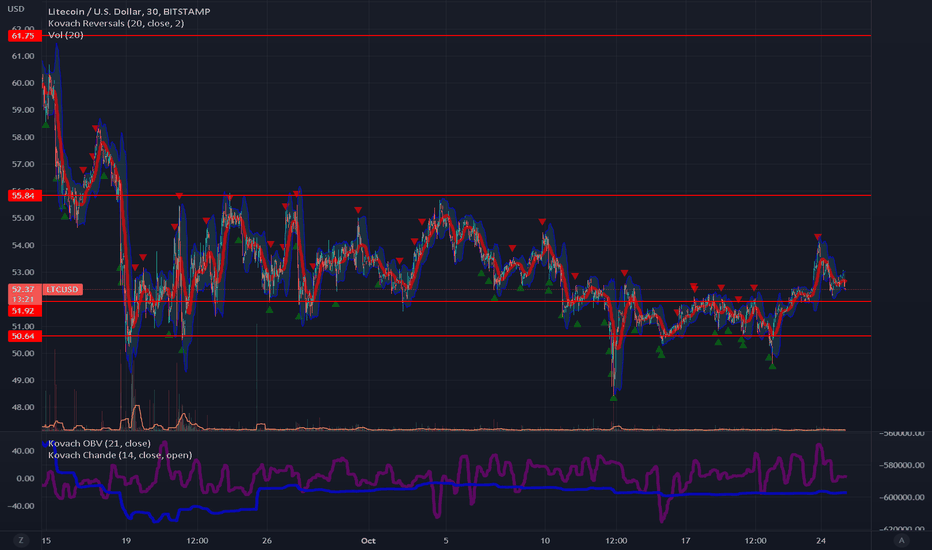Screen dimensions: 932x550
Task: Click the -40.00 value on Chande axis
Action: (x=21, y=506)
